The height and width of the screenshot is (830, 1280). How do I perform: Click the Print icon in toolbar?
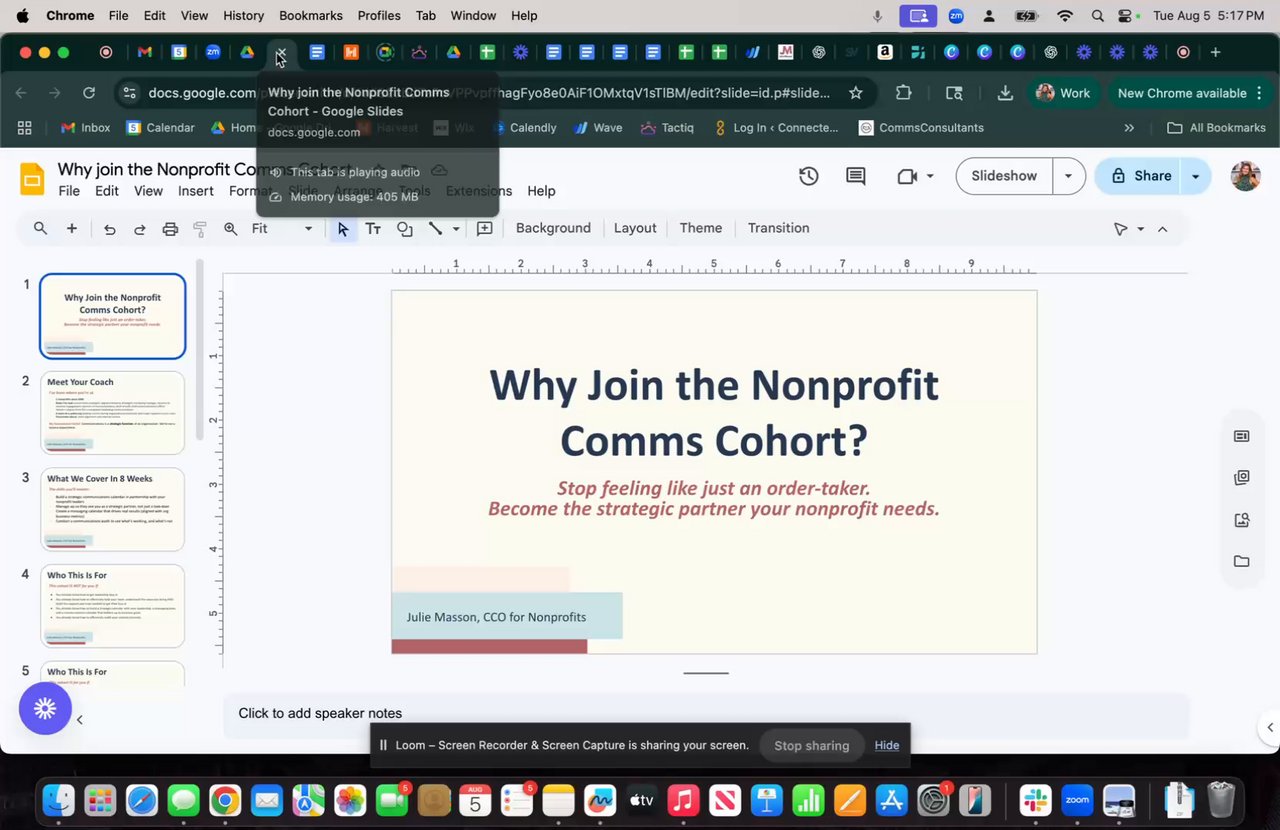coord(170,229)
